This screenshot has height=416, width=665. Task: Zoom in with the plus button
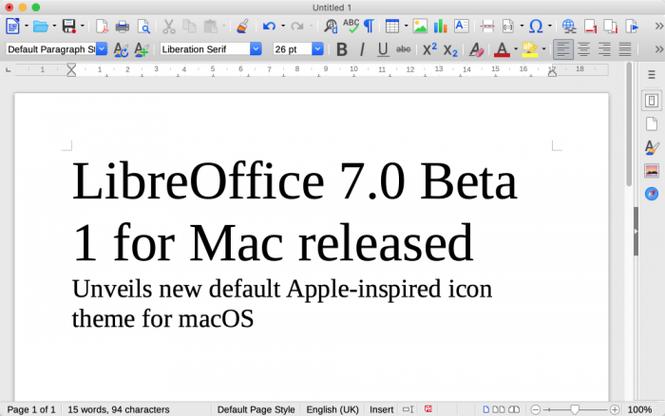point(614,410)
